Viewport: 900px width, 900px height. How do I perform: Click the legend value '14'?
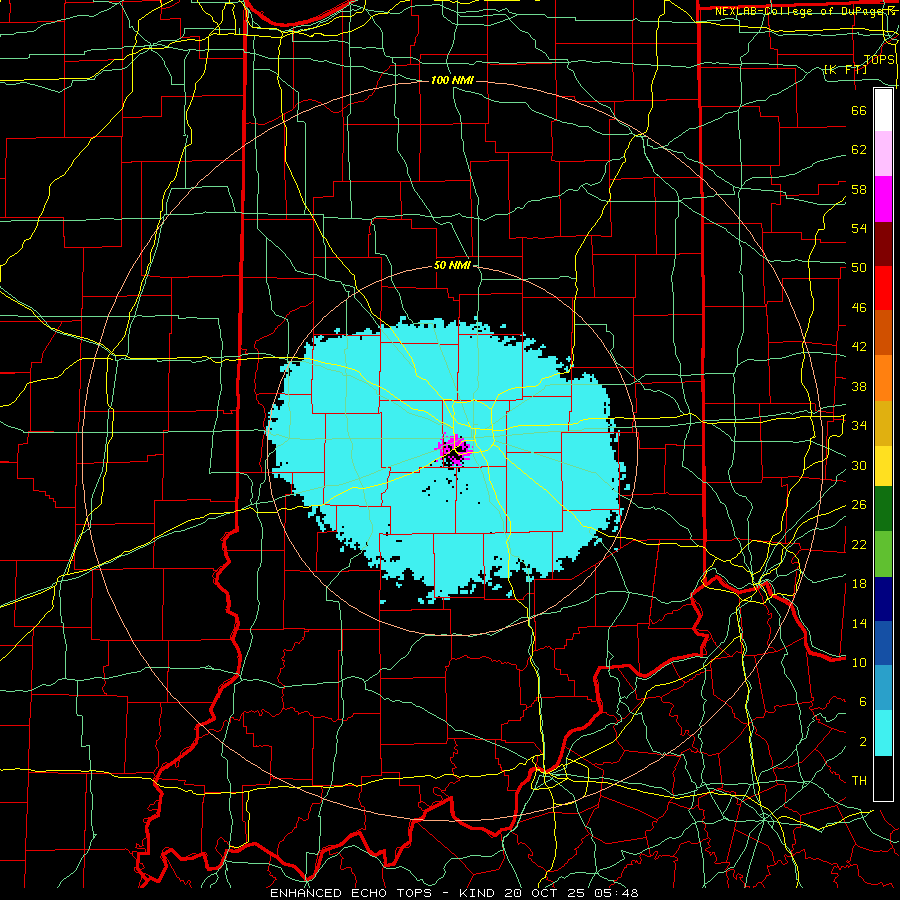(859, 623)
